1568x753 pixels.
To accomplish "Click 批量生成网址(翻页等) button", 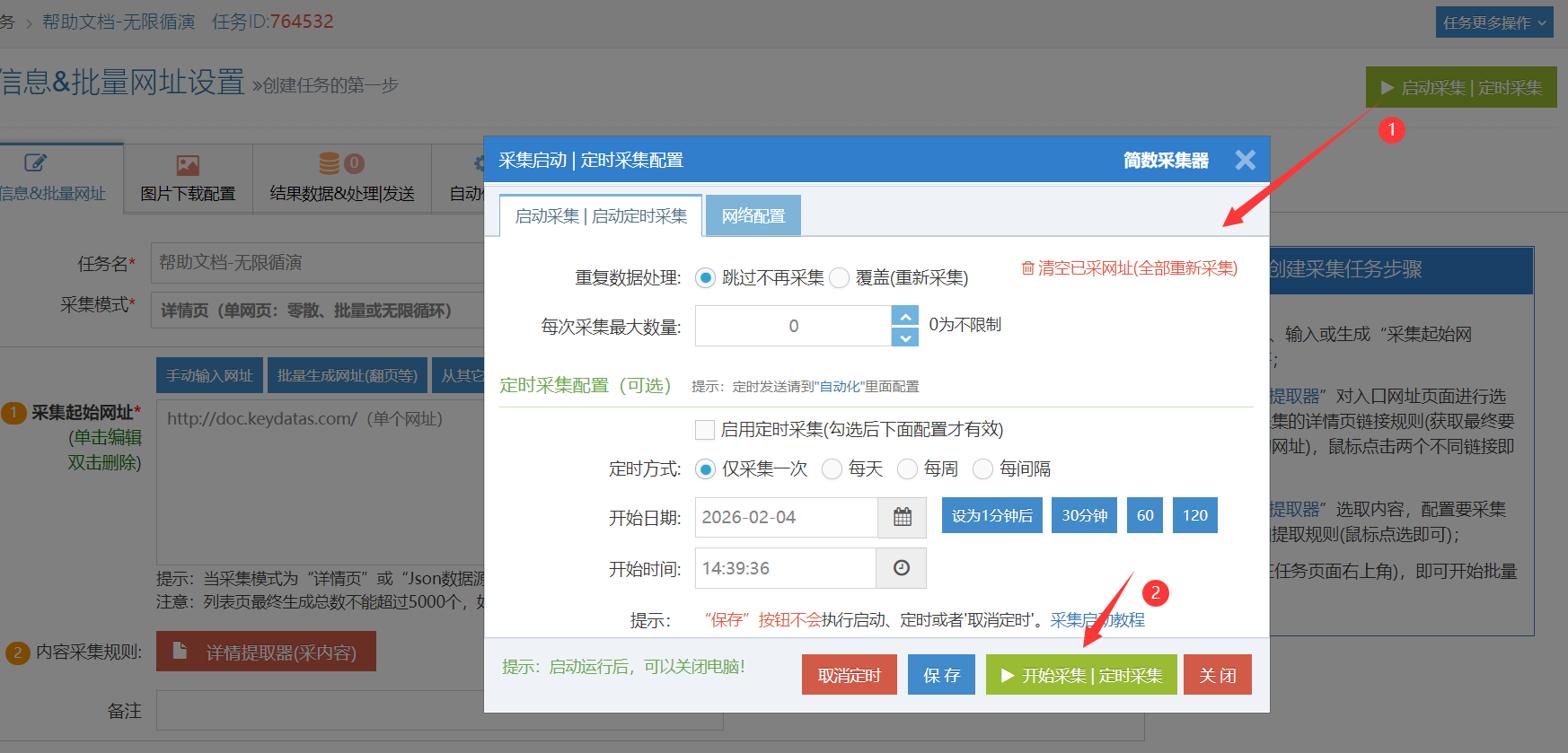I will 347,375.
